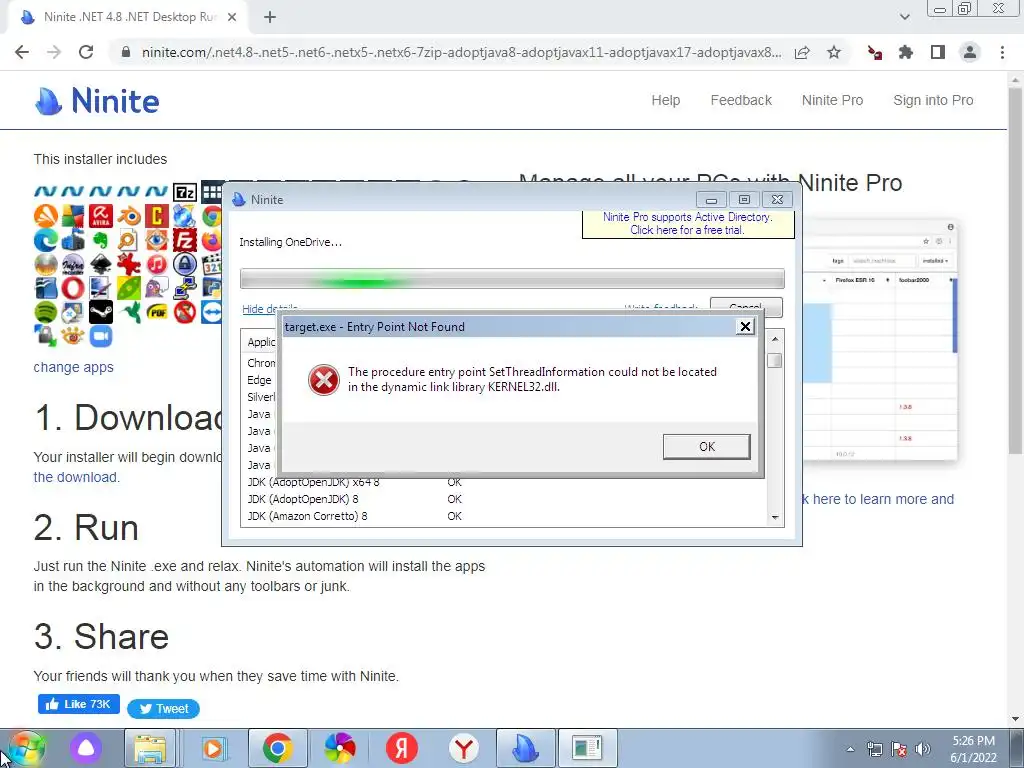Click the Pidgin purple bird icon
This screenshot has width=1024, height=768.
157,288
